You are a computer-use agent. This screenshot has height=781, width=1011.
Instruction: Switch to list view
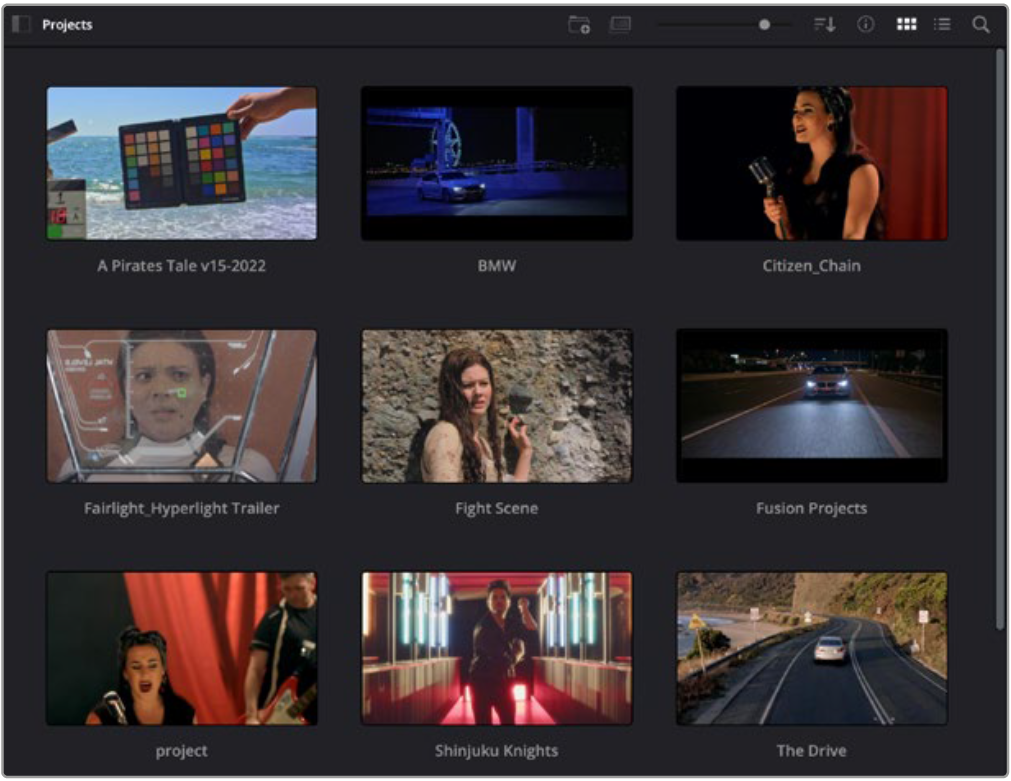pyautogui.click(x=942, y=25)
